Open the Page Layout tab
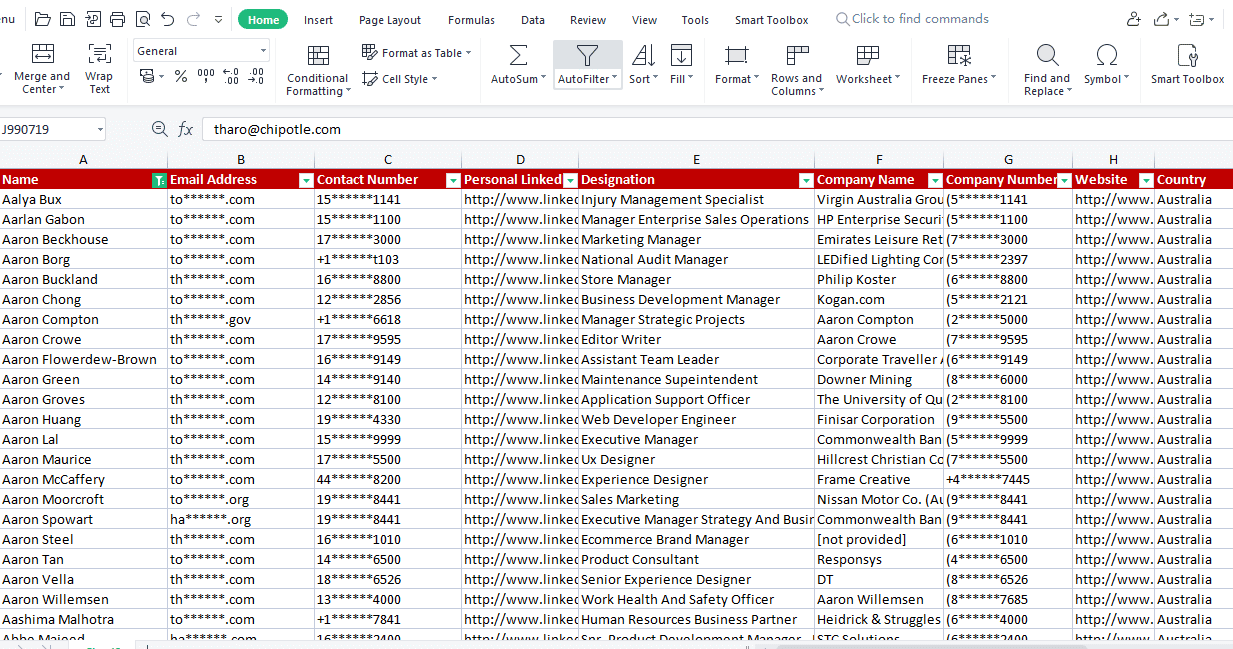This screenshot has height=649, width=1233. [x=390, y=20]
